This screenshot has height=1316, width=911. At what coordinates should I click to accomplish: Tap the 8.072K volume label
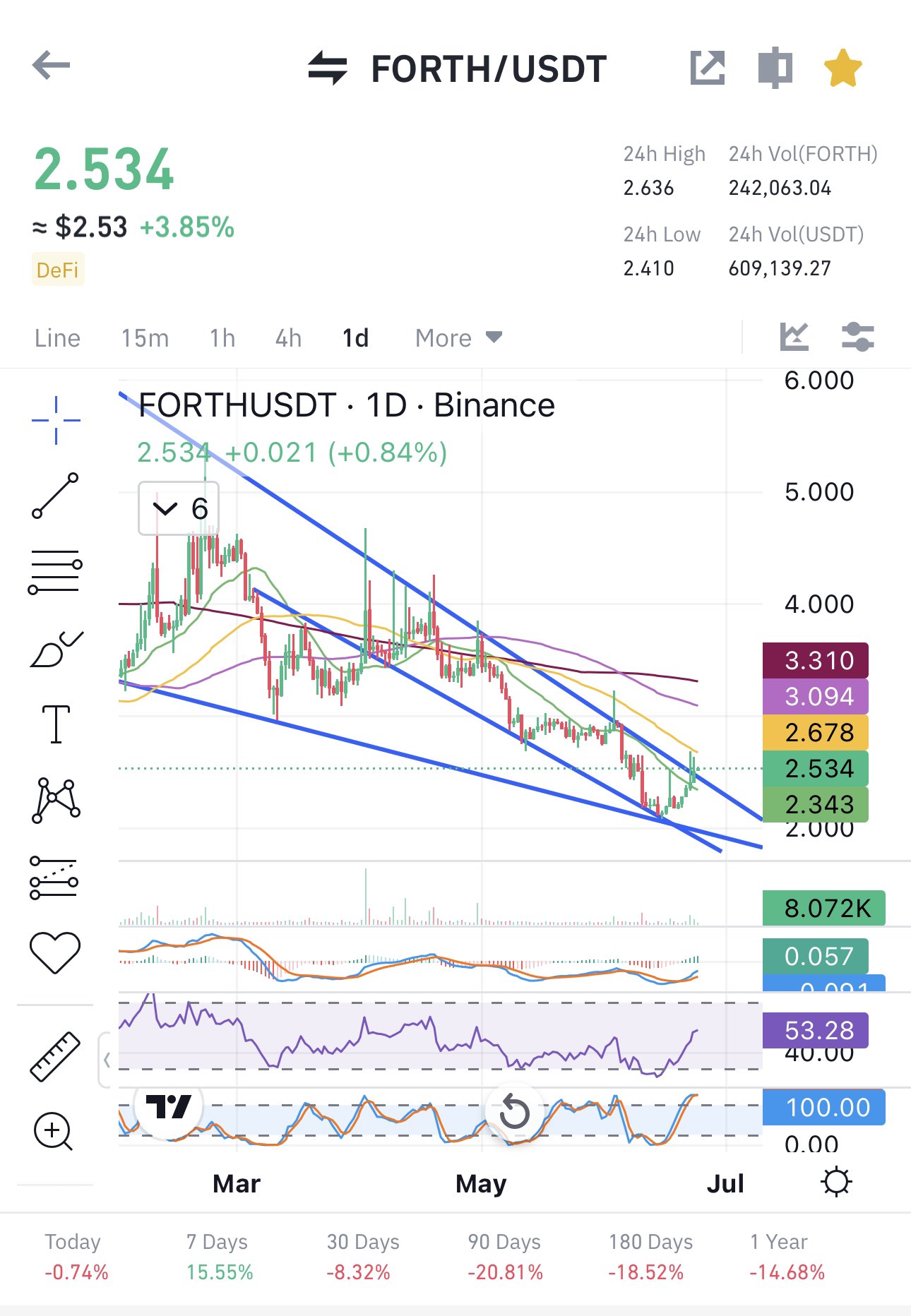(x=824, y=908)
